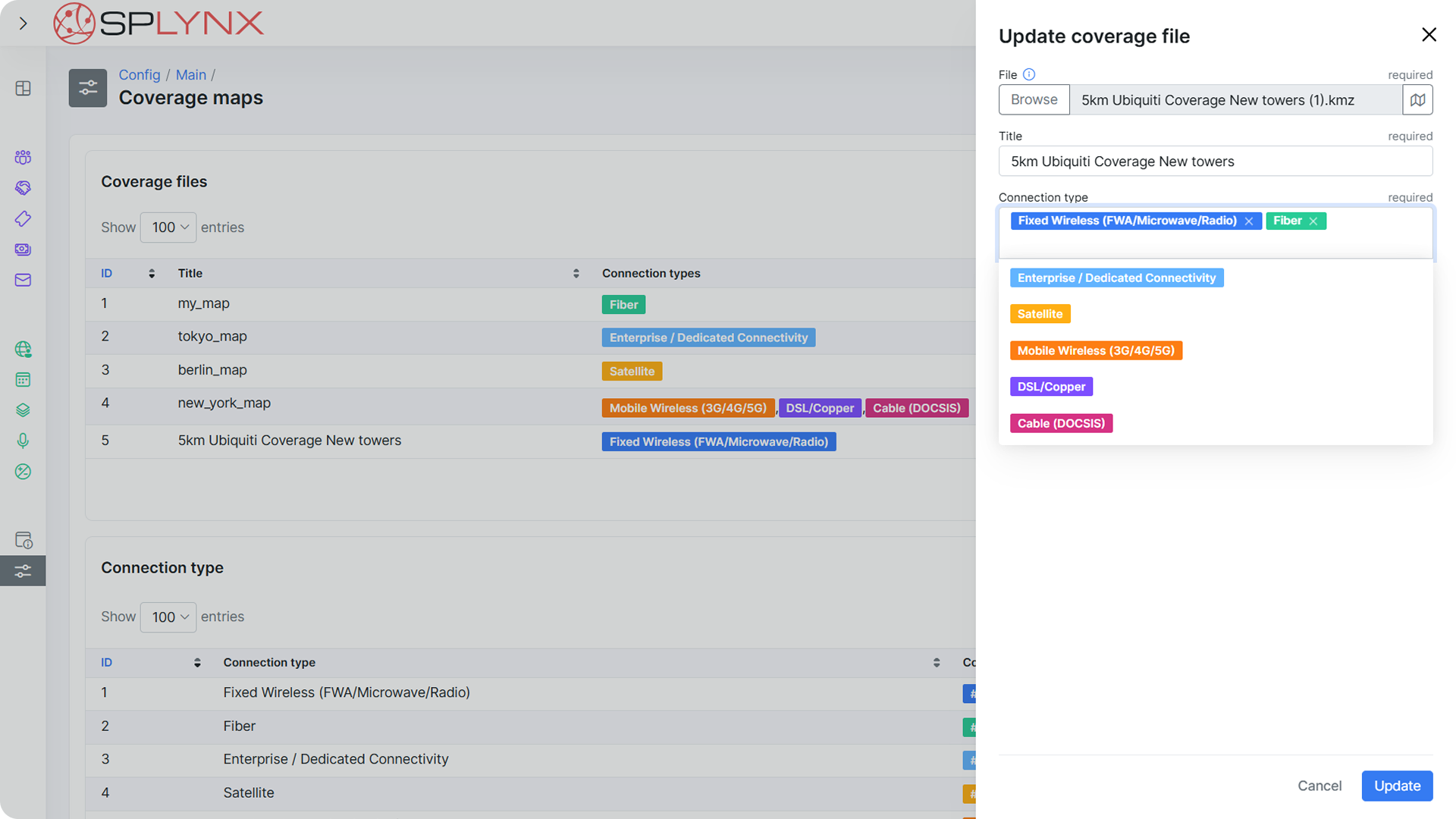Open the Voice microphone sidebar icon
The width and height of the screenshot is (1456, 819).
[x=24, y=441]
